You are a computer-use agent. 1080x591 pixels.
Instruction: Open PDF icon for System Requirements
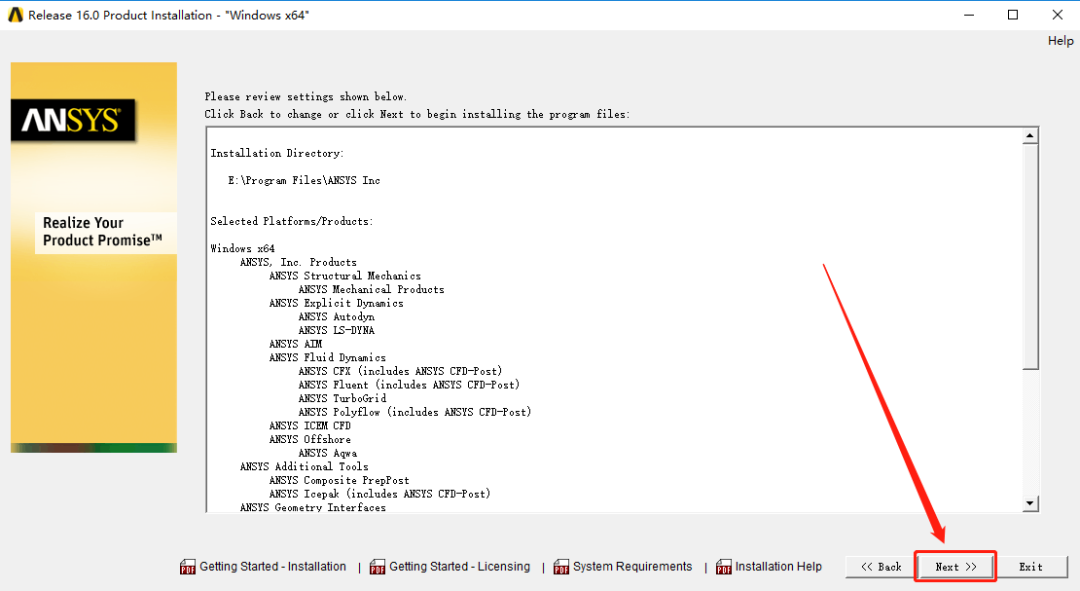[561, 567]
